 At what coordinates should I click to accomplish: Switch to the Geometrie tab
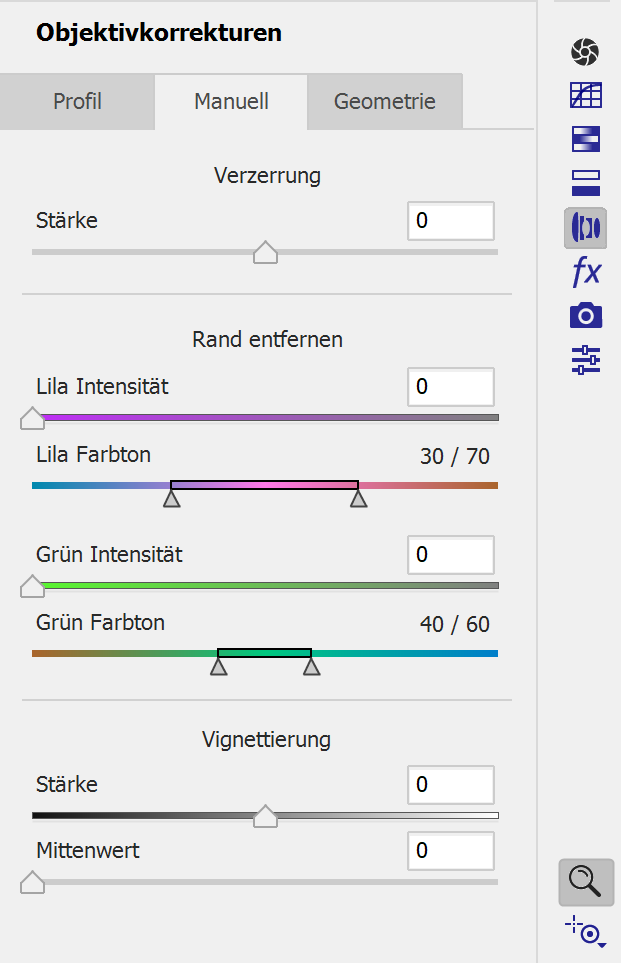(384, 102)
